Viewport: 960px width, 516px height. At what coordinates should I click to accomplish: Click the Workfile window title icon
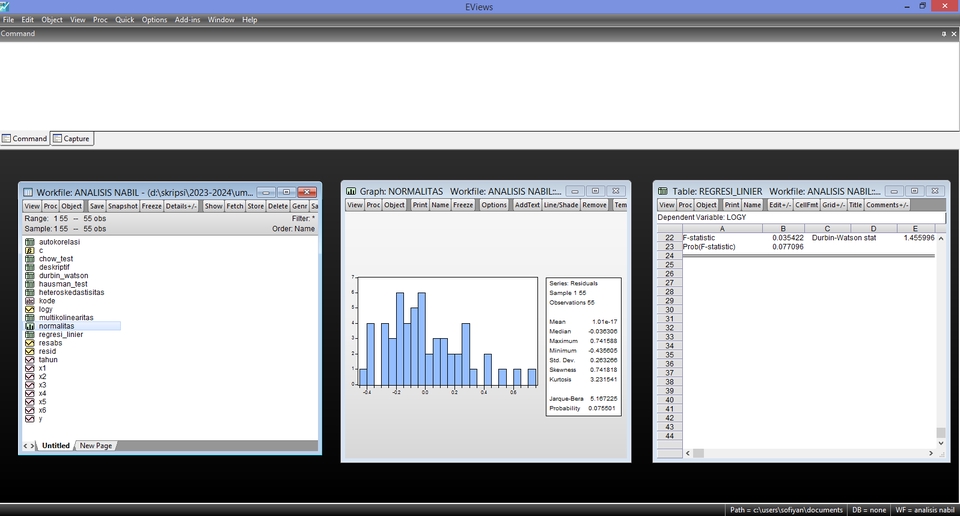pyautogui.click(x=28, y=192)
